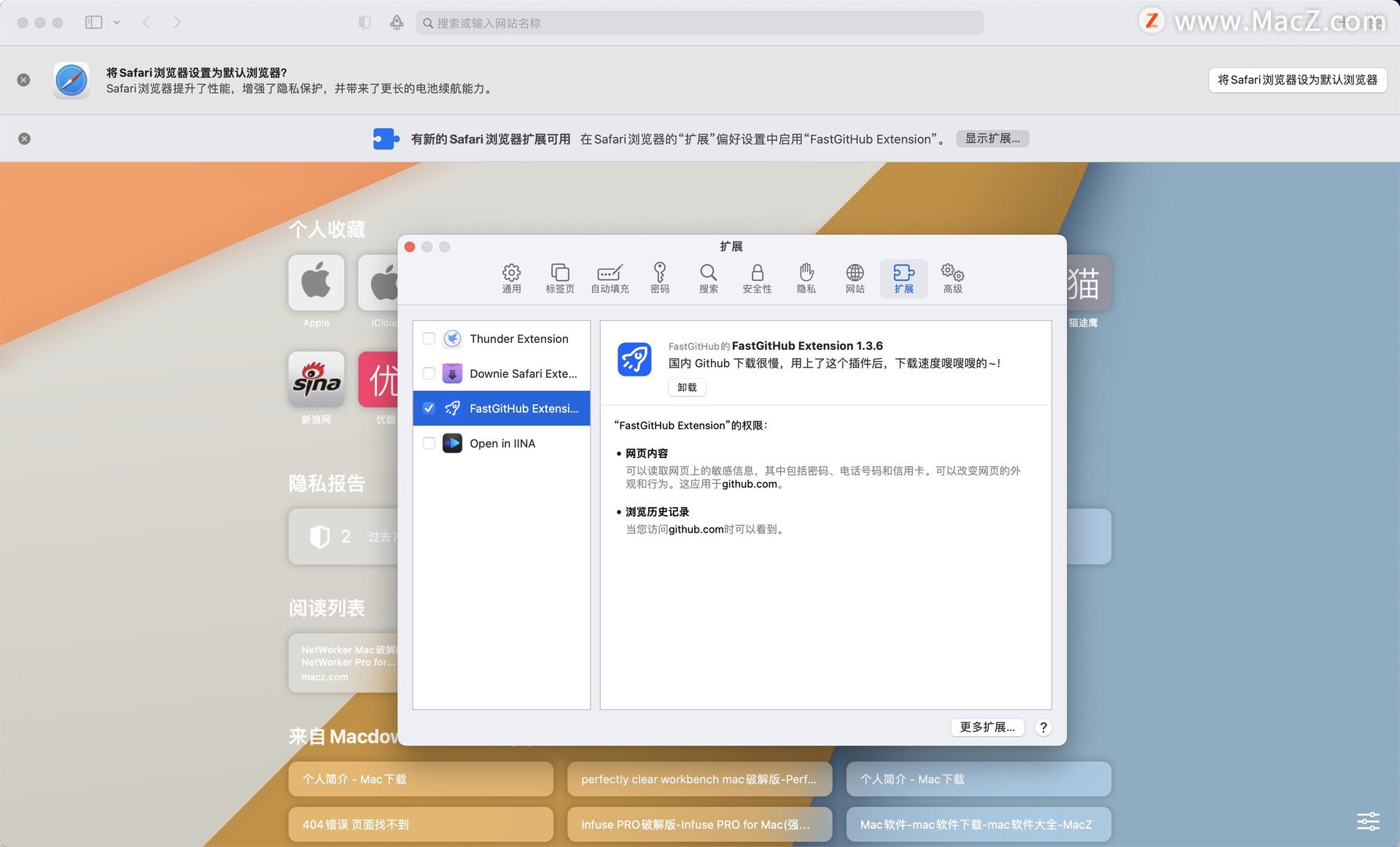Click the Thunder Extension bird icon
1400x847 pixels.
pyautogui.click(x=452, y=339)
